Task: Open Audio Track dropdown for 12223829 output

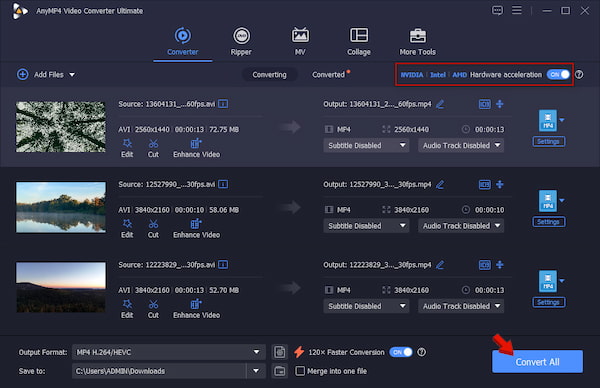Action: pos(461,306)
